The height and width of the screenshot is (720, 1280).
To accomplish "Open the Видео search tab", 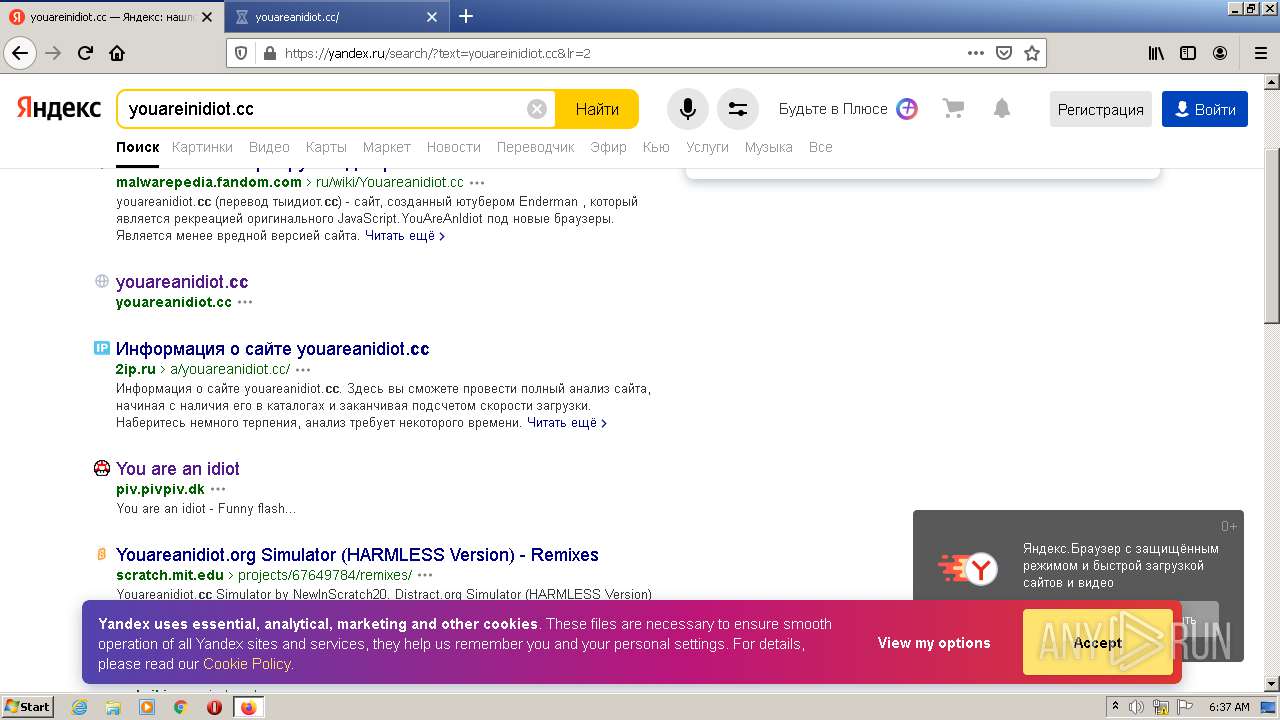I will (x=269, y=147).
